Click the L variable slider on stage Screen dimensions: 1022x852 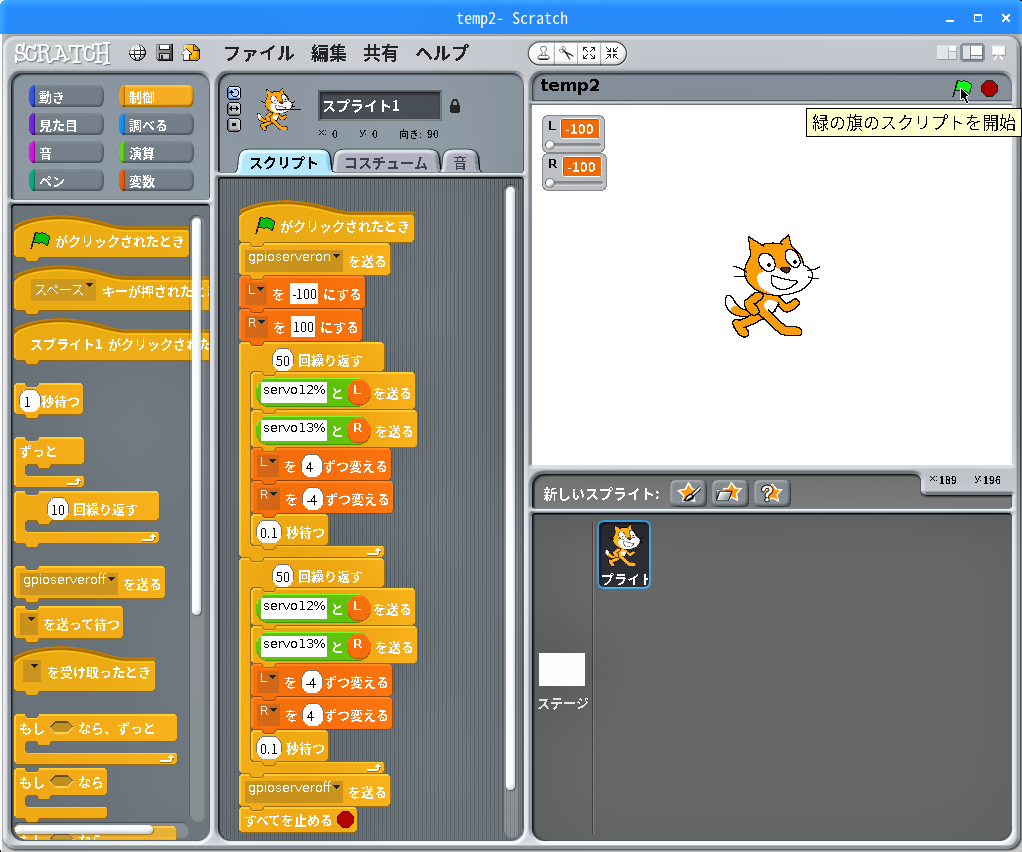(x=574, y=145)
